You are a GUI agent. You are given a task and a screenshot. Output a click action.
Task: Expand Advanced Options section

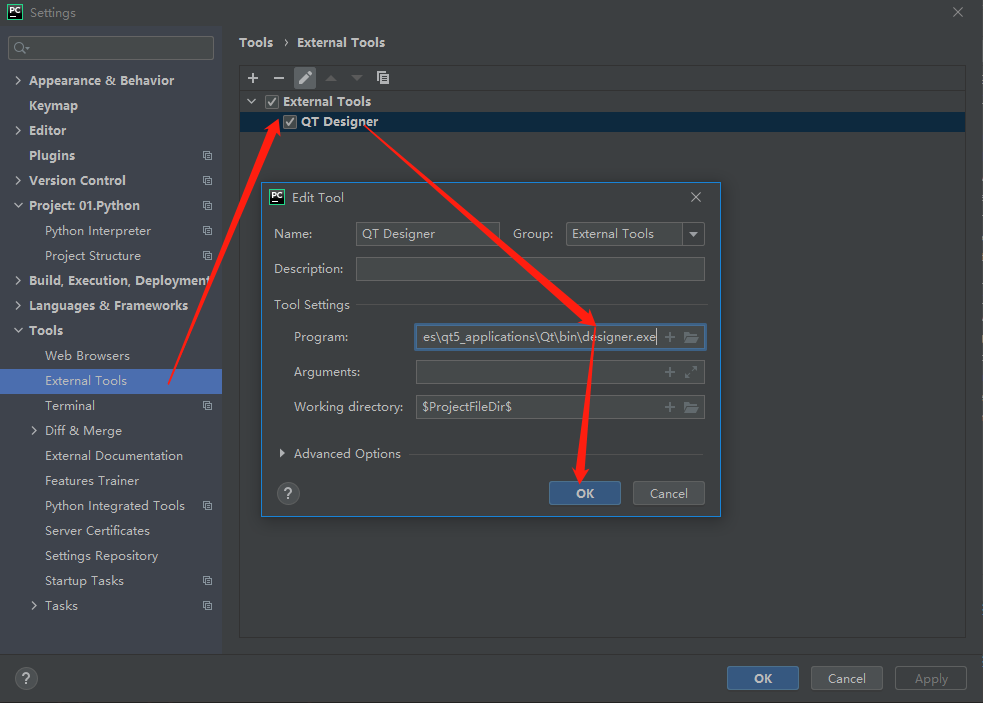tap(282, 454)
